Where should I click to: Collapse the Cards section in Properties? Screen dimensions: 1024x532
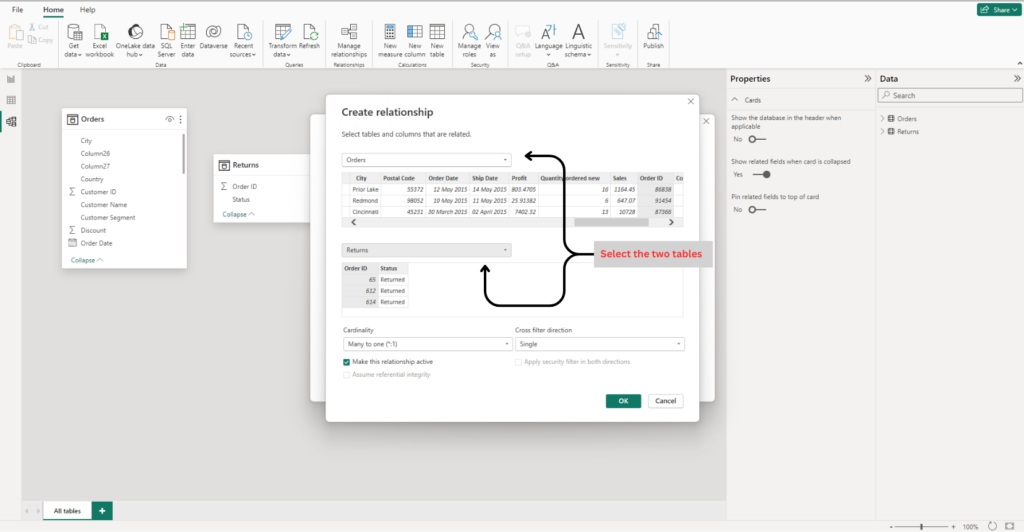tap(735, 100)
